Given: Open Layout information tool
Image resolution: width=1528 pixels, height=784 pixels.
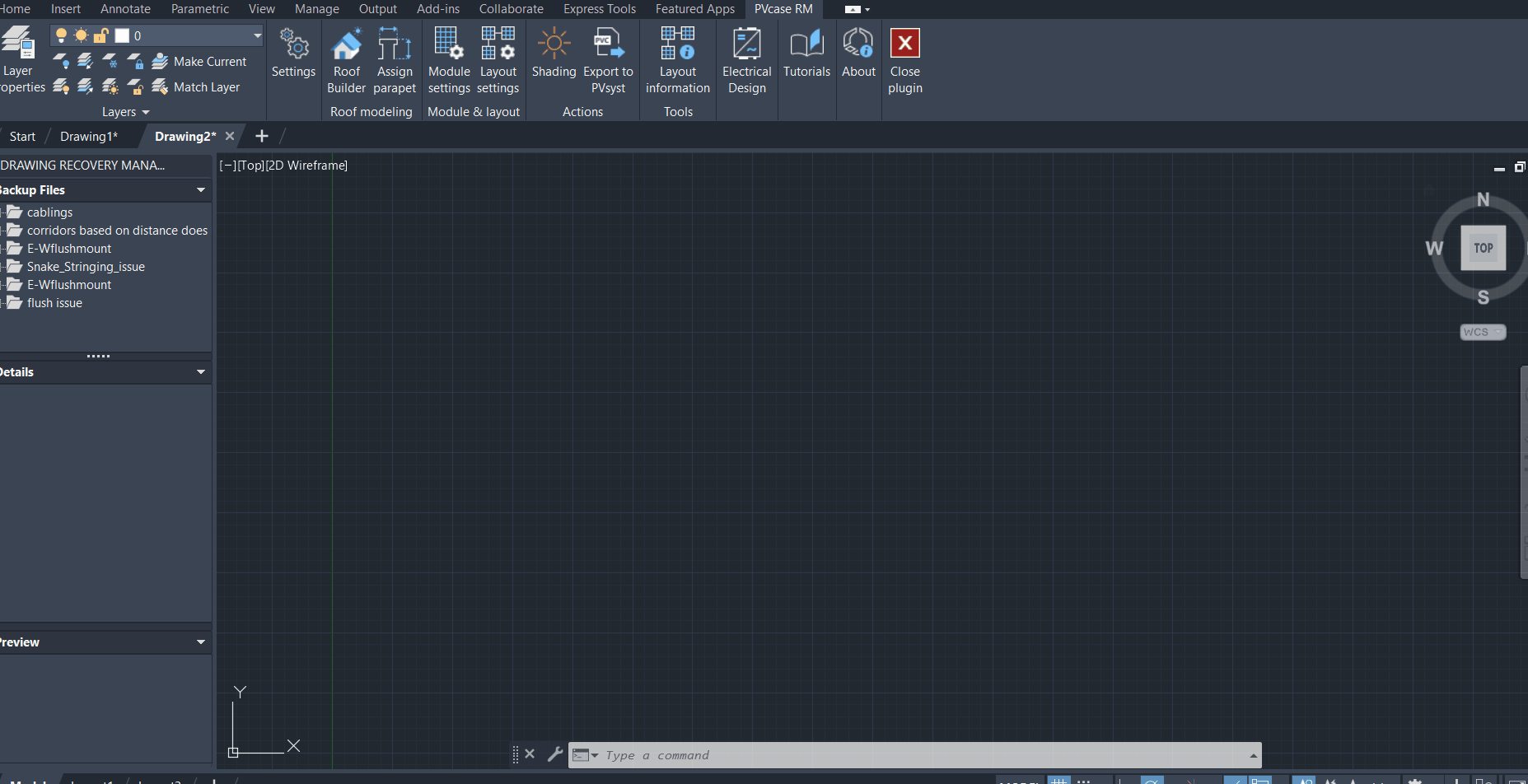Looking at the screenshot, I should point(678,60).
